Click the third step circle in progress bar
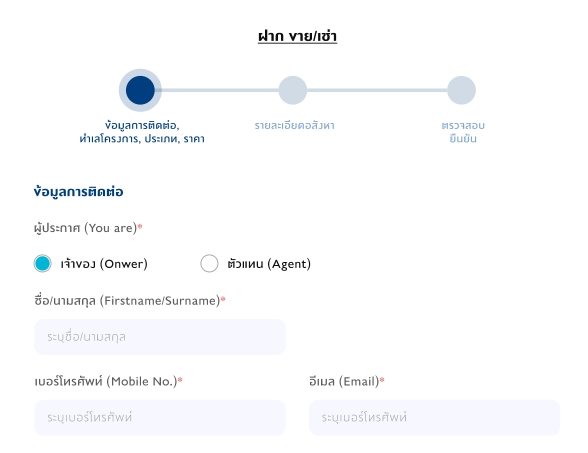This screenshot has height=453, width=588. pyautogui.click(x=462, y=90)
